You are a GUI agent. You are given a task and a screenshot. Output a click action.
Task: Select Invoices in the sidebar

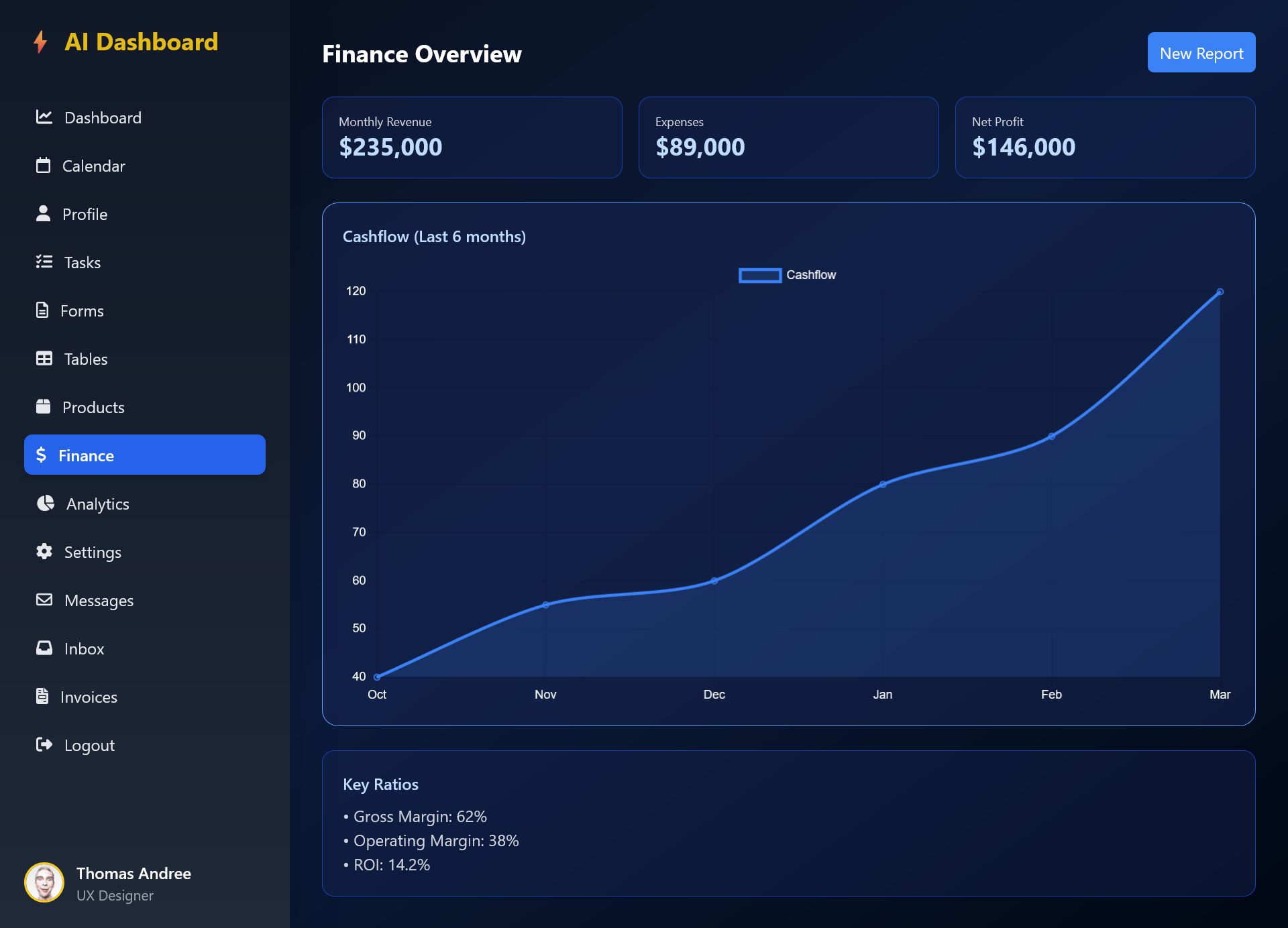(145, 697)
